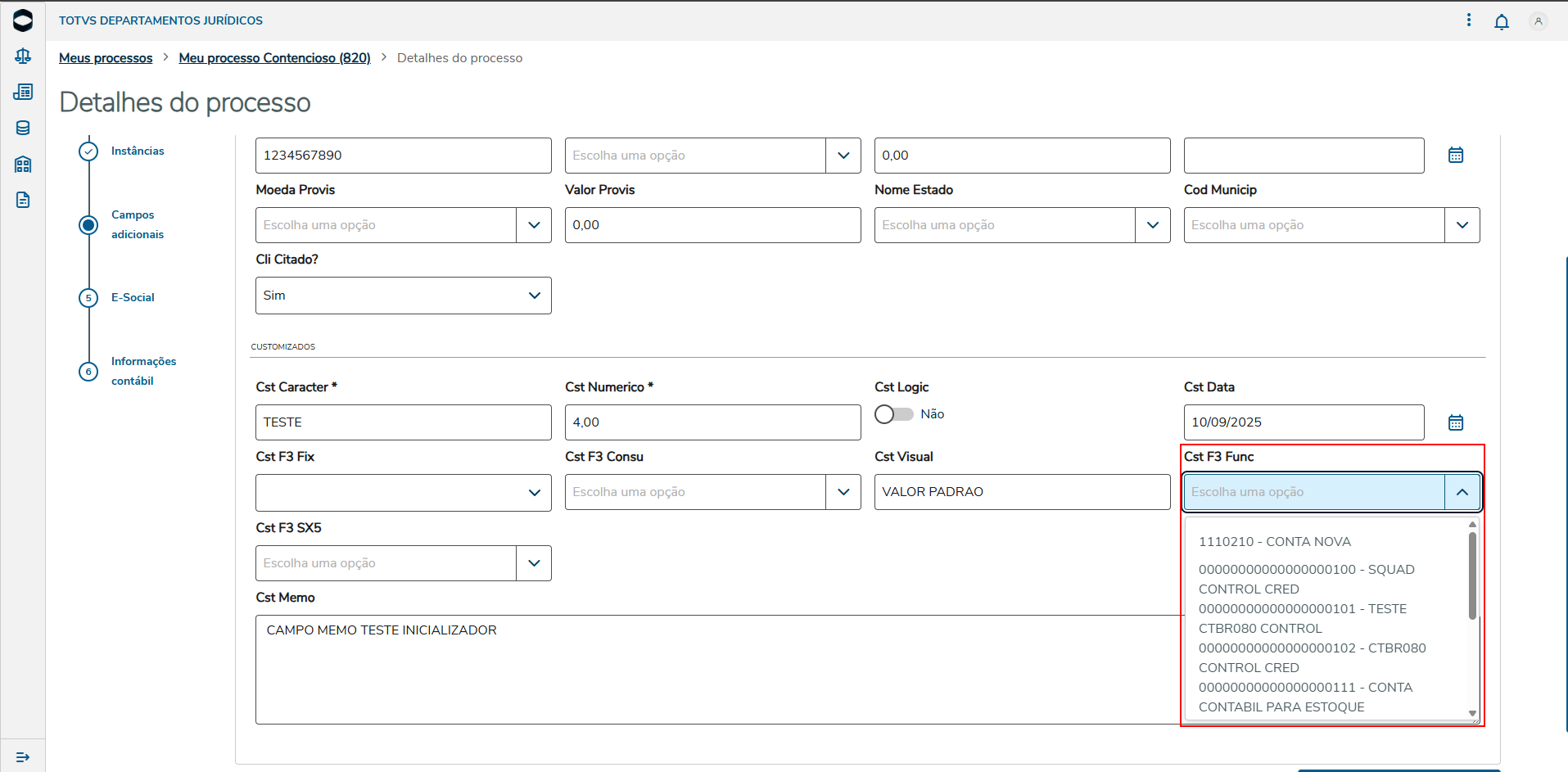Open the three-dot options menu

point(1468,20)
